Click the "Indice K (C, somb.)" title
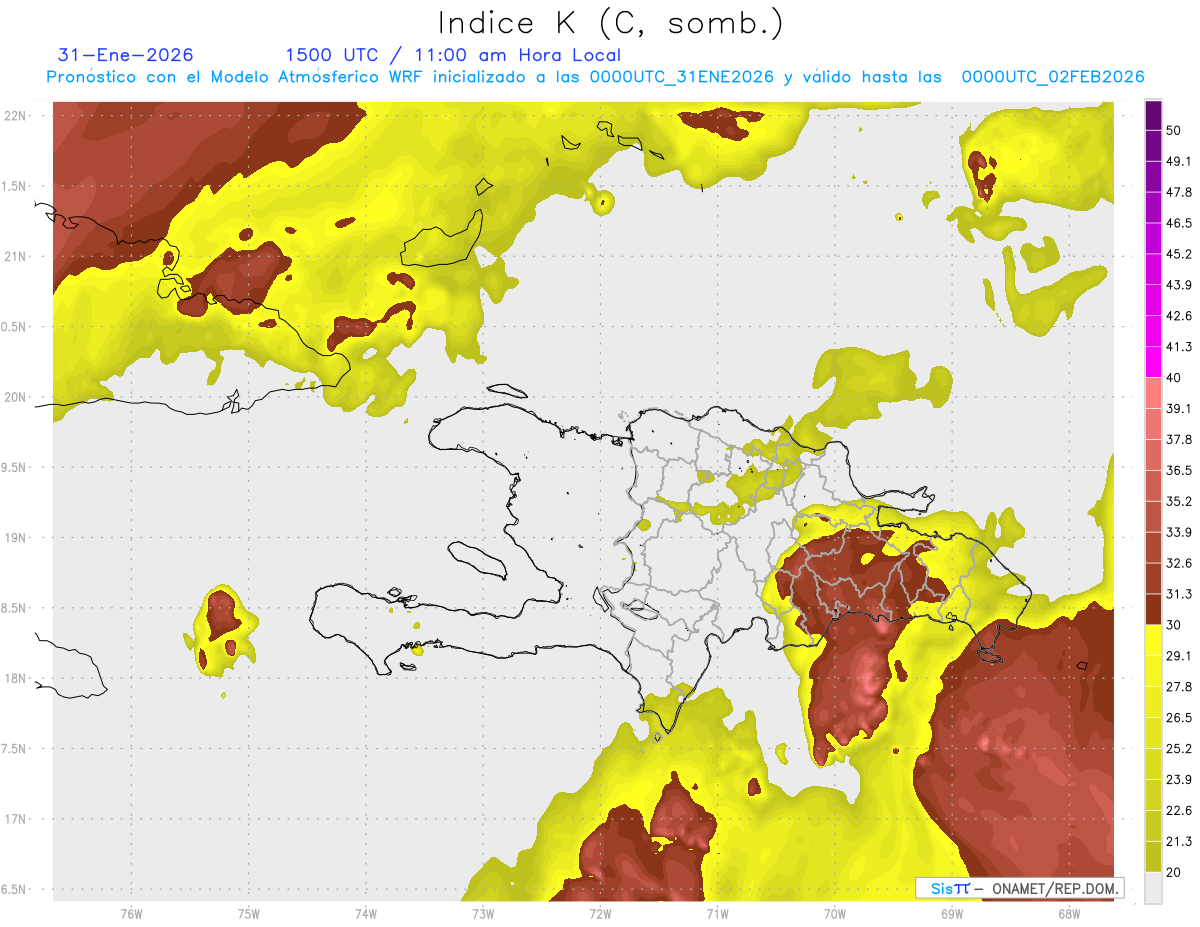Viewport: 1200px width, 927px height. (611, 23)
